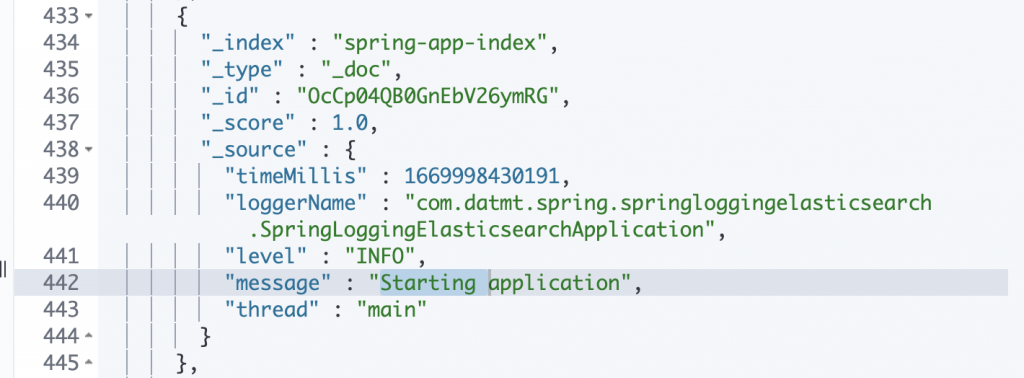
Task: Click fold end marker at line 444
Action: tap(89, 336)
